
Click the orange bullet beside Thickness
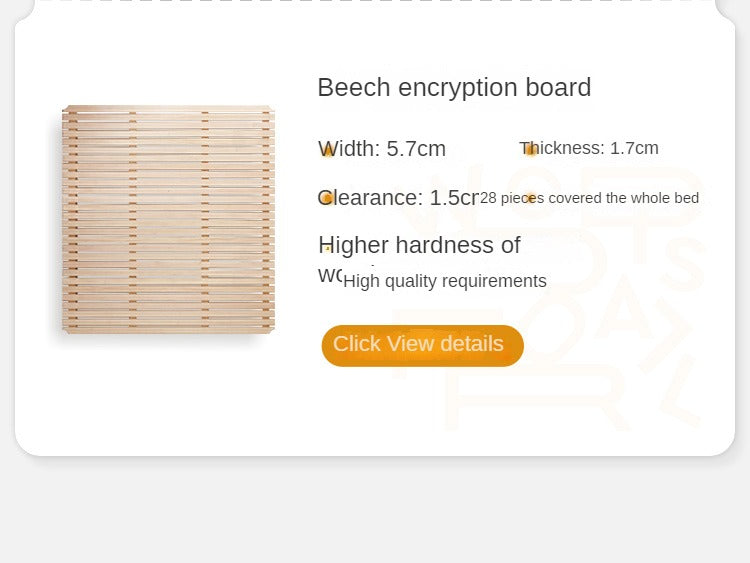[531, 150]
